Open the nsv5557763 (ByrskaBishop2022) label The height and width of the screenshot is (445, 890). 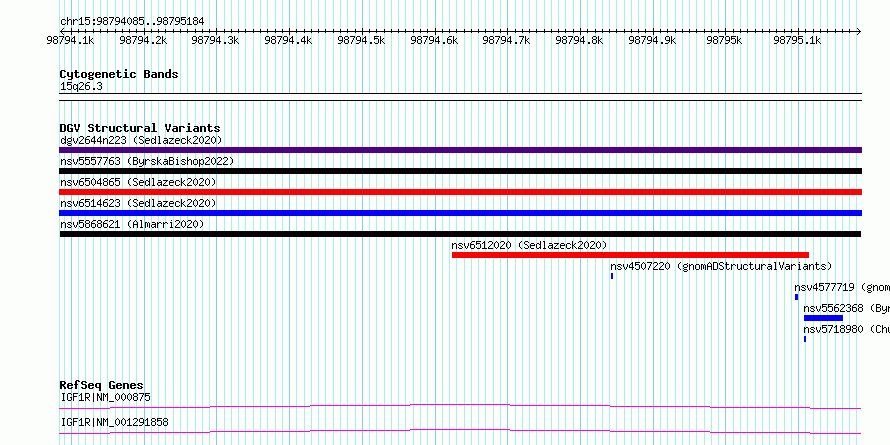coord(147,161)
